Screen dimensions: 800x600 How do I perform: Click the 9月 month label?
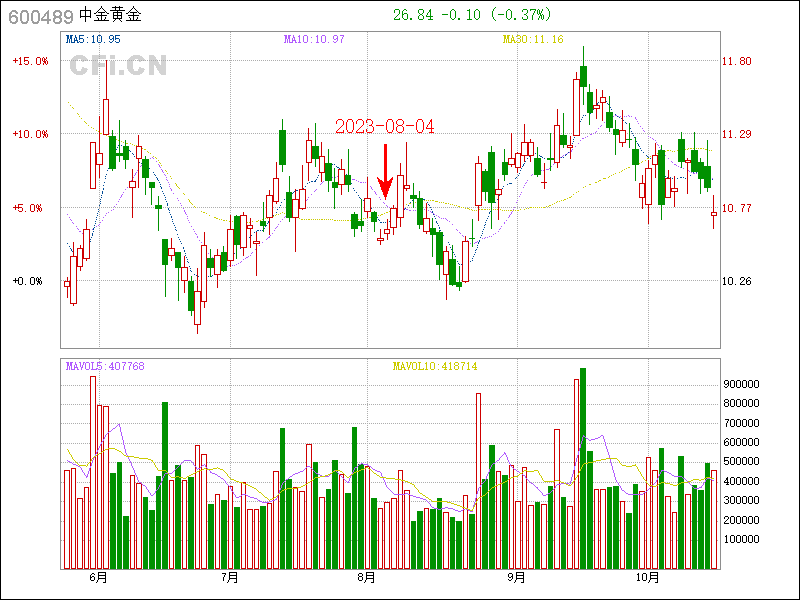point(517,578)
